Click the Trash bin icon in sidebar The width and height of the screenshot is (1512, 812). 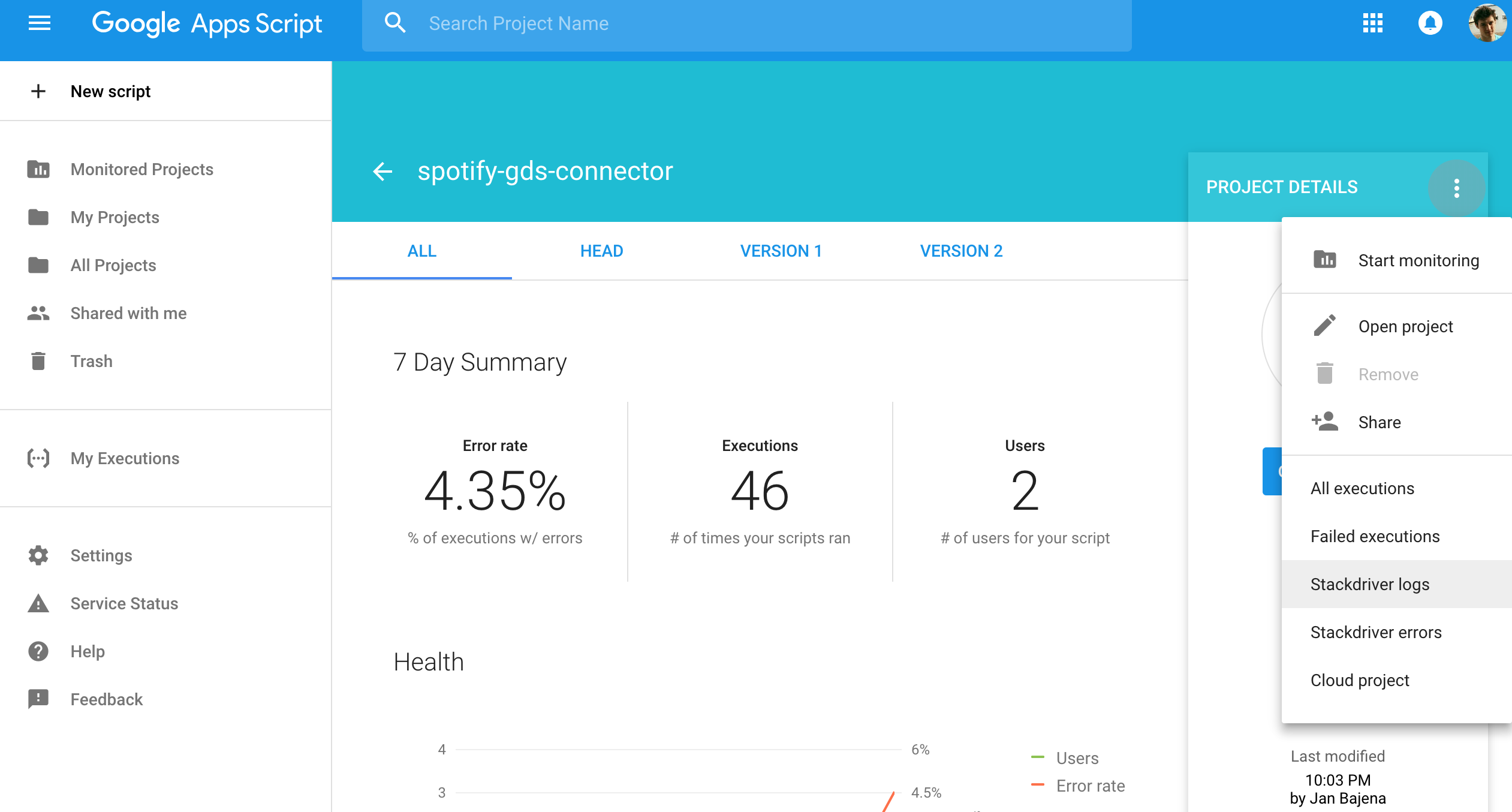pos(38,361)
